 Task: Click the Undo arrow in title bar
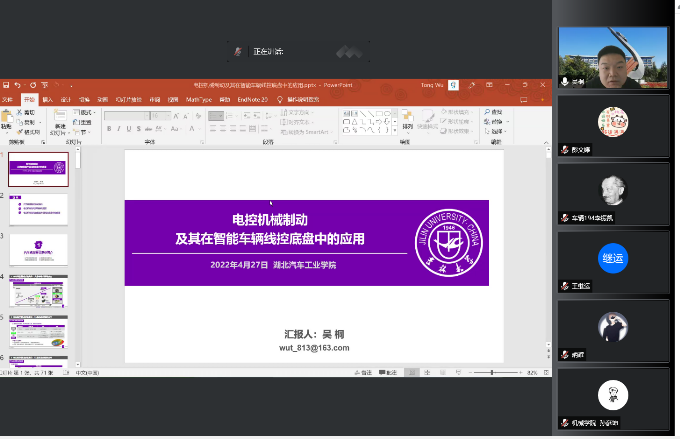(20, 85)
